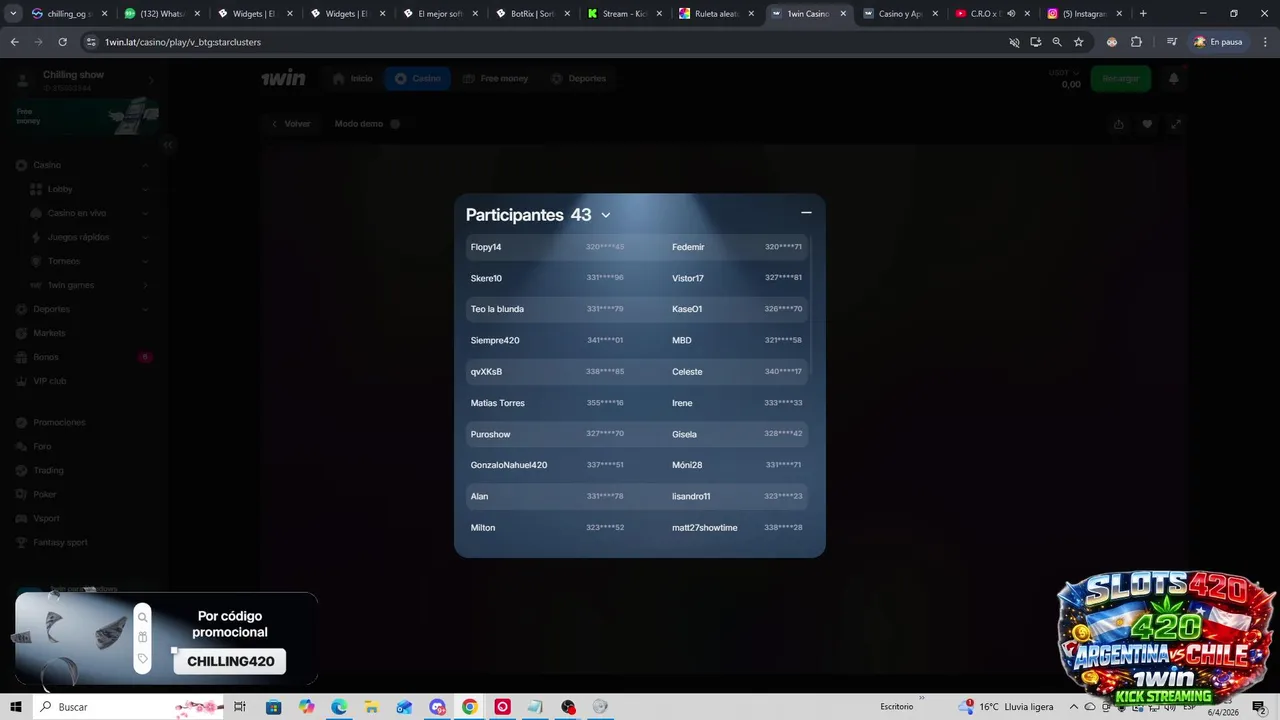Bookmark this page with the star icon
Screen dimensions: 1280x720
[1079, 42]
